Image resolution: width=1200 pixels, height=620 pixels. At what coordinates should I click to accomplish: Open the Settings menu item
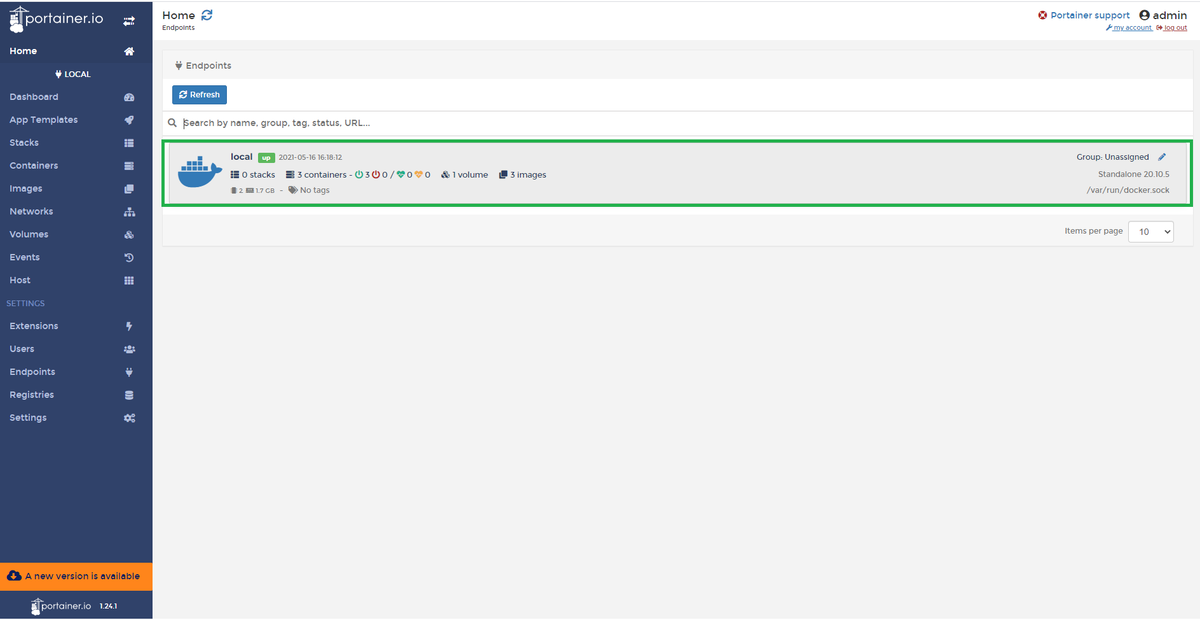[x=76, y=419]
